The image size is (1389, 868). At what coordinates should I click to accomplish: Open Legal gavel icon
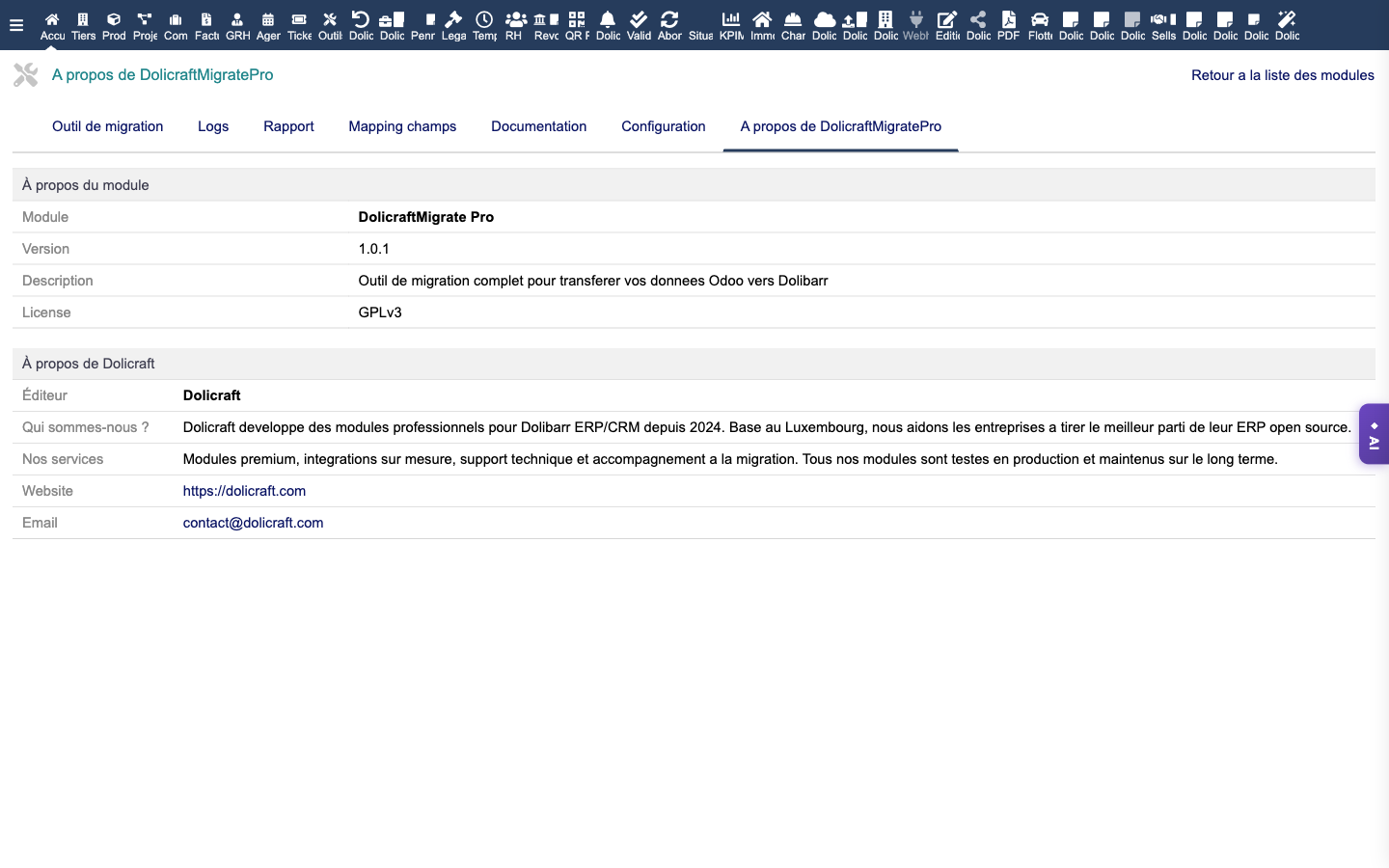453,19
